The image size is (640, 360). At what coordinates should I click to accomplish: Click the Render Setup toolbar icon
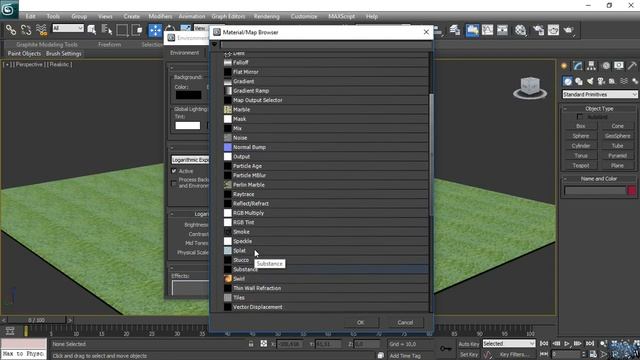pyautogui.click(x=538, y=30)
